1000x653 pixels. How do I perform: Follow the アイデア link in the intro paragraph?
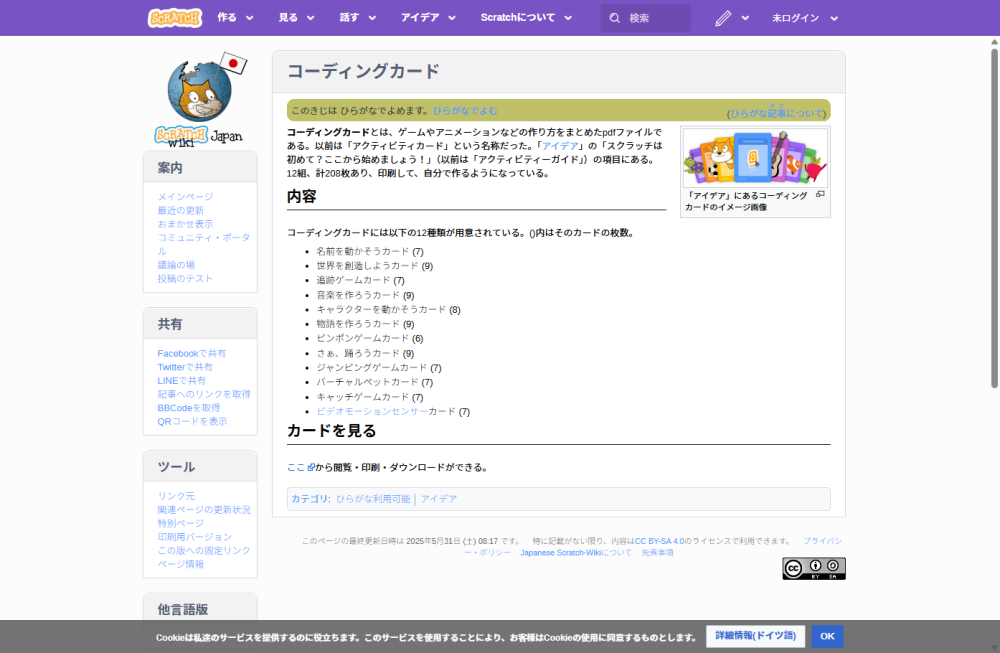tap(560, 145)
